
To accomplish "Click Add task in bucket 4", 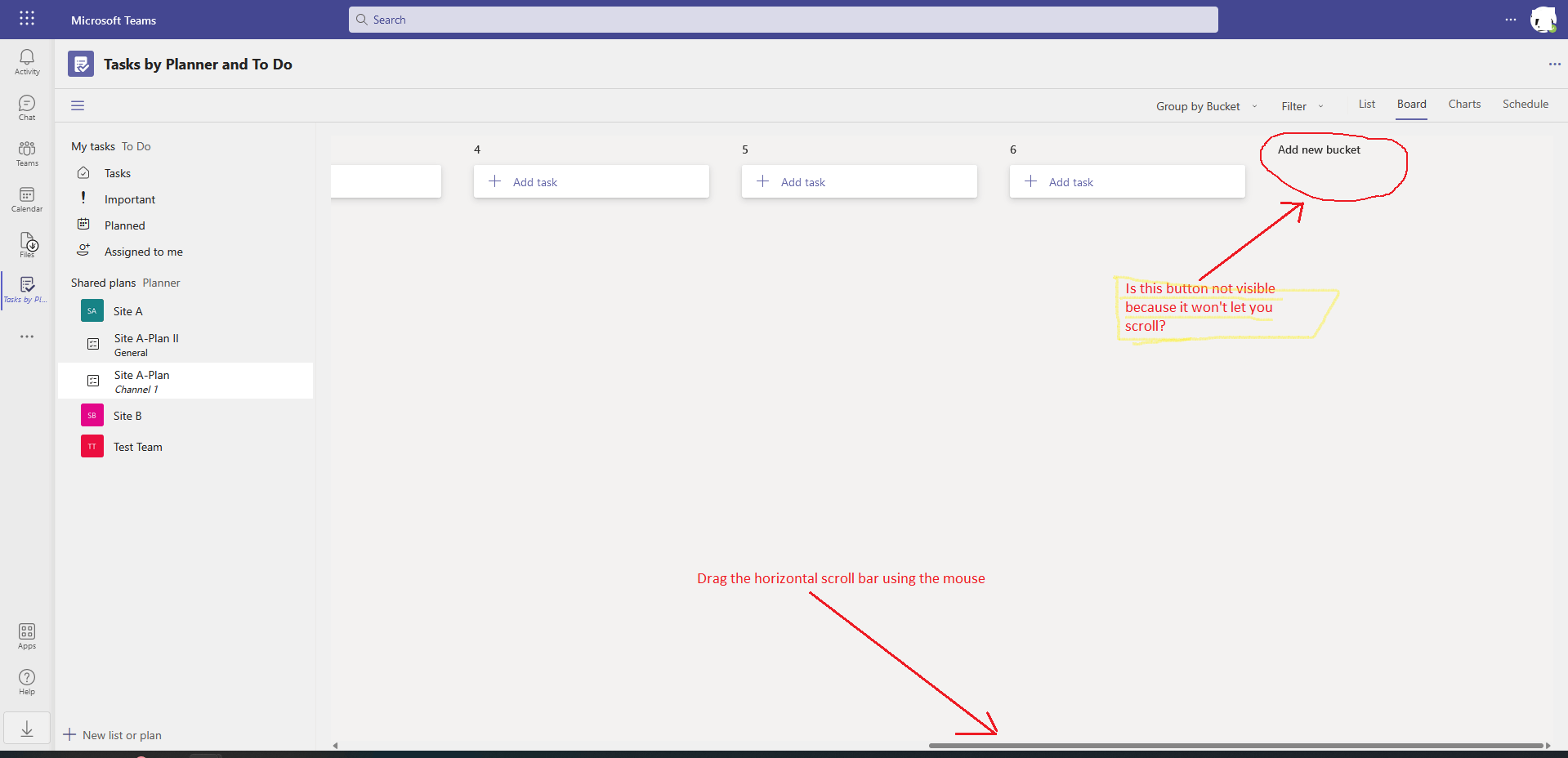I will 592,182.
